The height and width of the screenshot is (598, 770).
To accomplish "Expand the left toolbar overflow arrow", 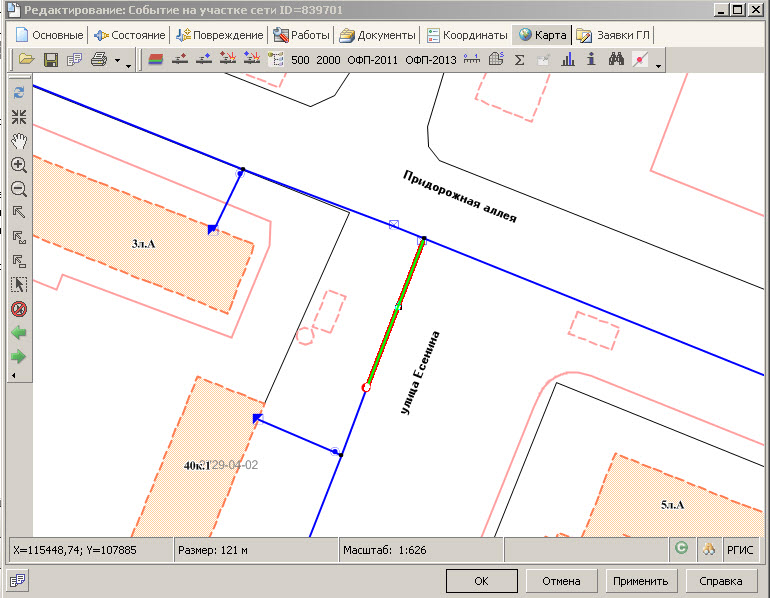I will coord(13,375).
